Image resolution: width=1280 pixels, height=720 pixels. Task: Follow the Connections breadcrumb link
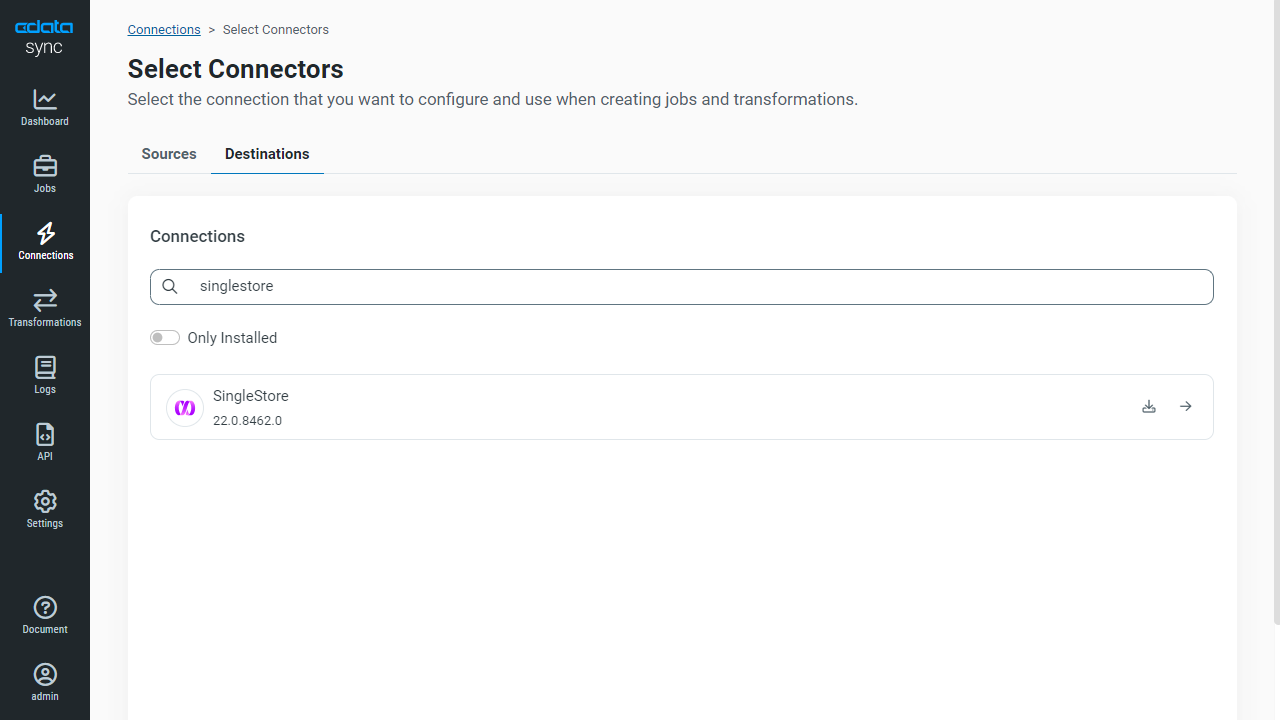pos(164,30)
